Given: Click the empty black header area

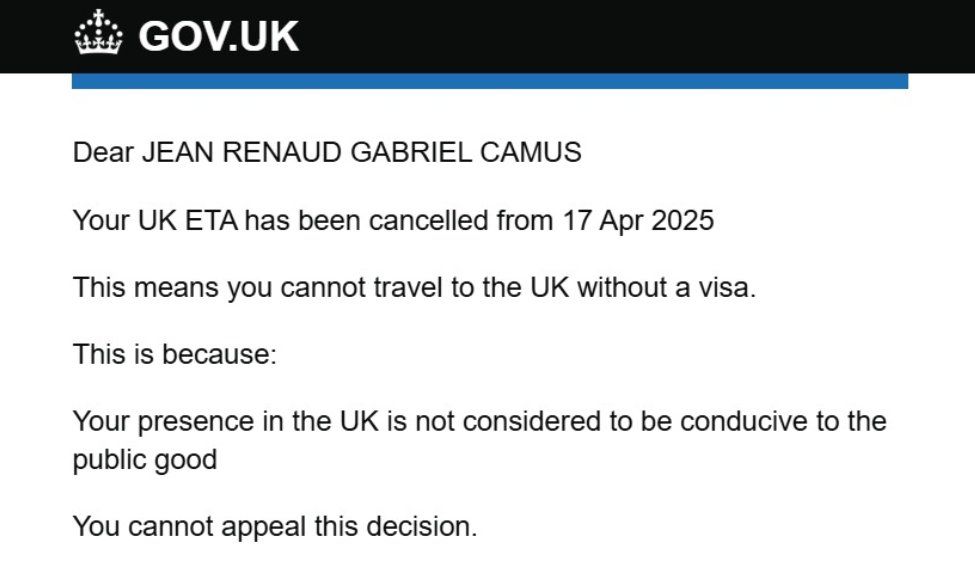Looking at the screenshot, I should 640,36.
